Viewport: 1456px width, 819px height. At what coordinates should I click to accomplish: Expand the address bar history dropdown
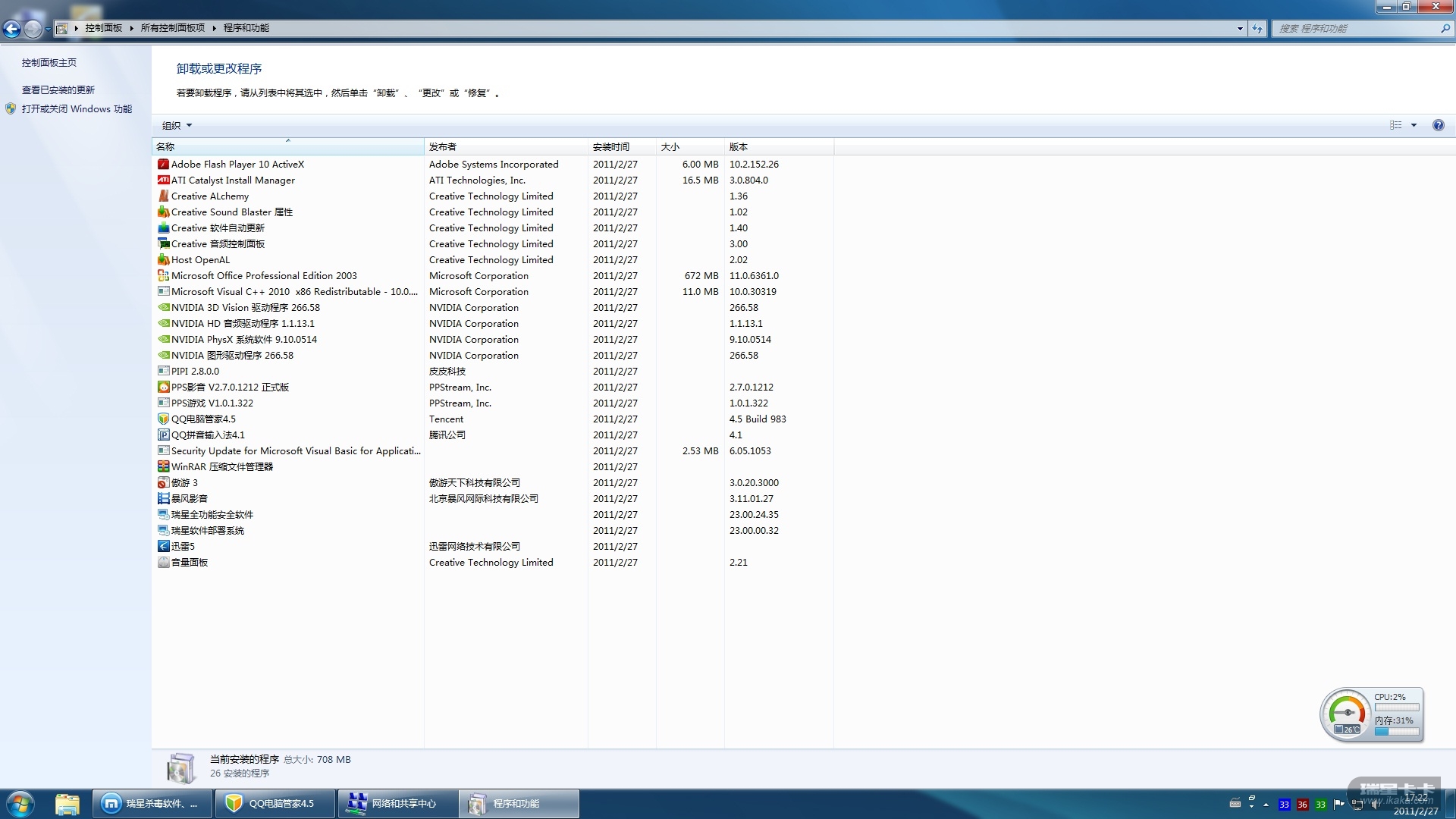click(1240, 28)
